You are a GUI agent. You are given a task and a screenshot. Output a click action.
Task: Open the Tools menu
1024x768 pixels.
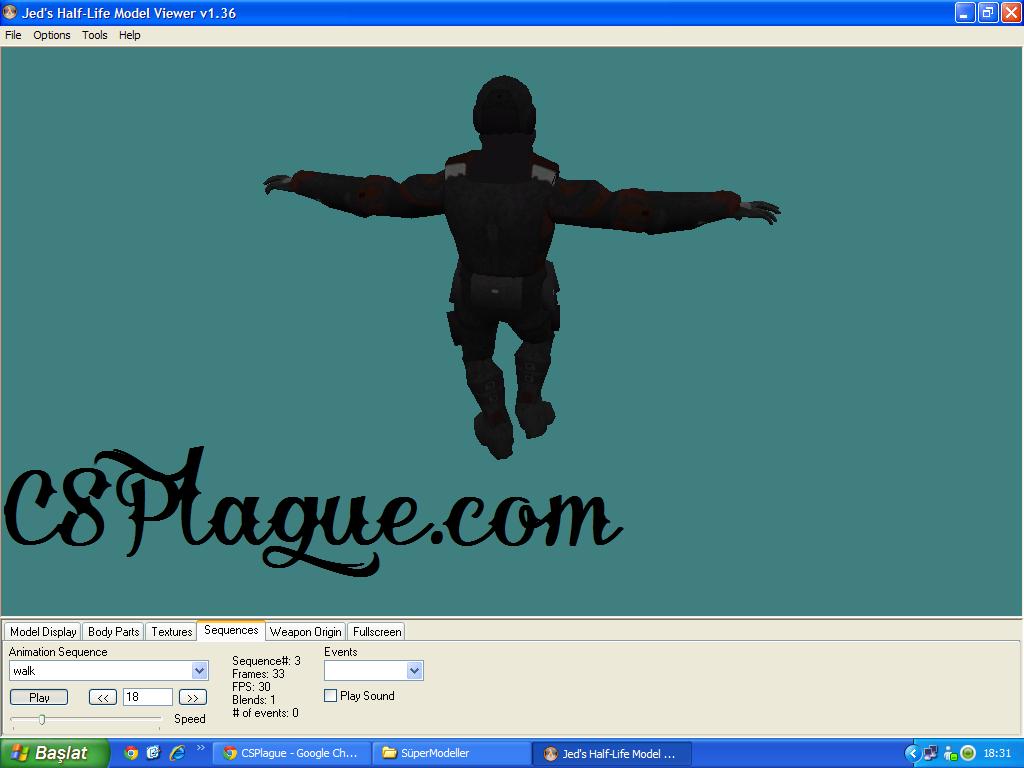point(95,35)
